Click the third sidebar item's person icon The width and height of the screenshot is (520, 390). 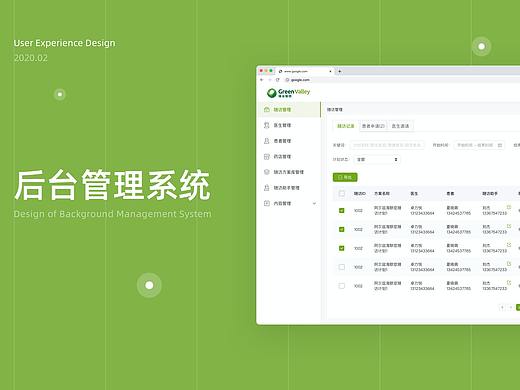[x=267, y=141]
